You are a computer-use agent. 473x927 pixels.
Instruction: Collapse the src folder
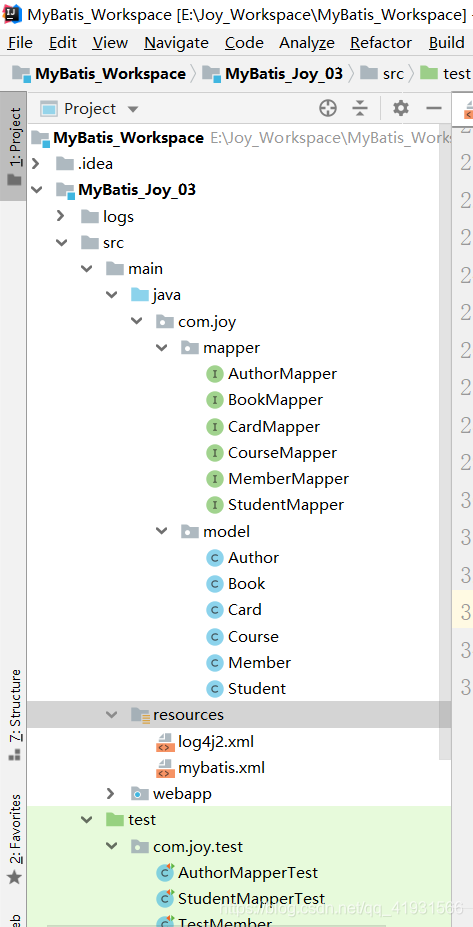point(61,242)
